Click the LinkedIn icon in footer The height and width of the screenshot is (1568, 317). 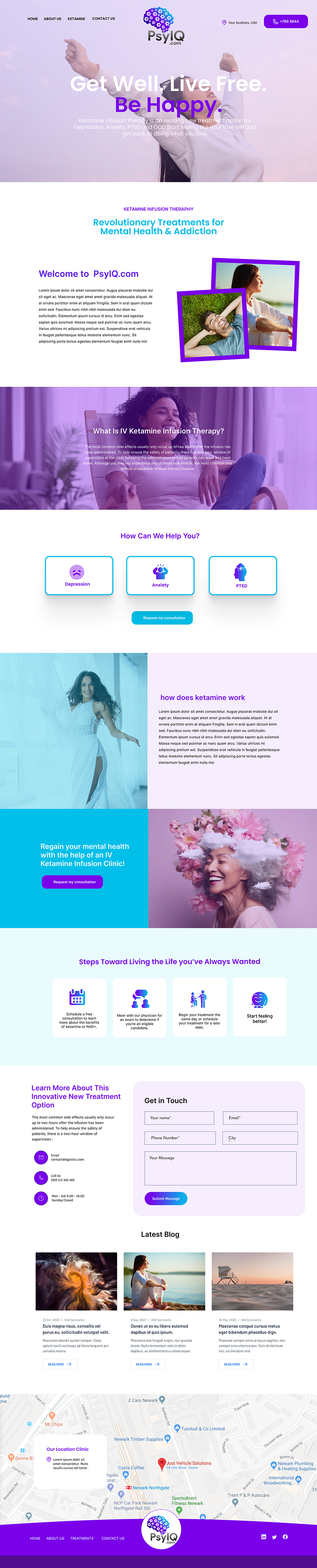point(263,1536)
